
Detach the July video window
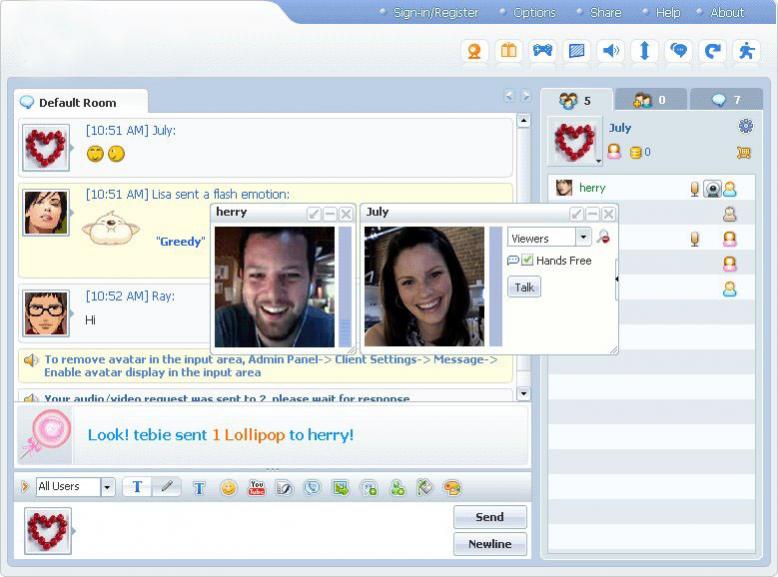click(x=576, y=214)
